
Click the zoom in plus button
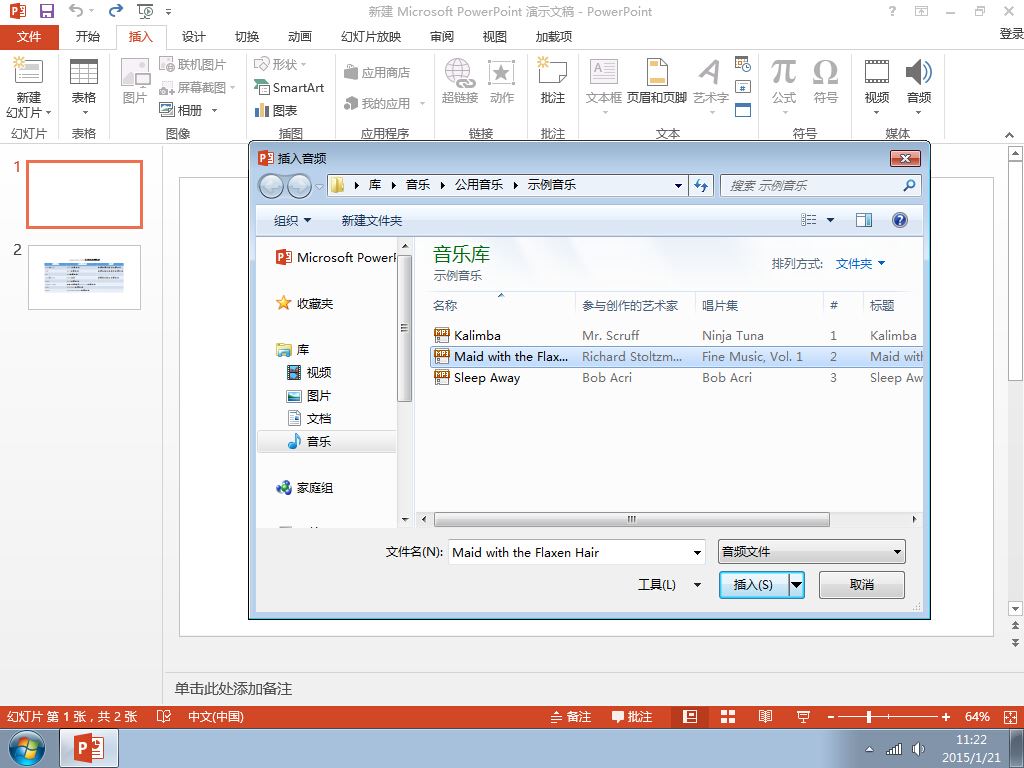tap(946, 716)
